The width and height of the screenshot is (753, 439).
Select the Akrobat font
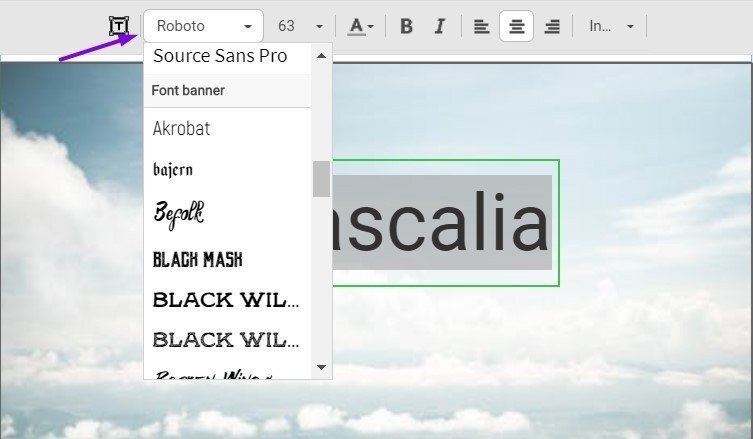point(181,129)
